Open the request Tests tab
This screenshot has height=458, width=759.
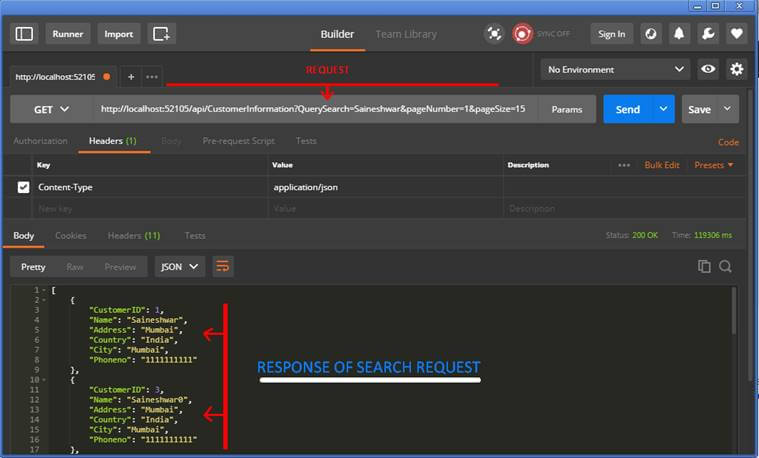306,141
